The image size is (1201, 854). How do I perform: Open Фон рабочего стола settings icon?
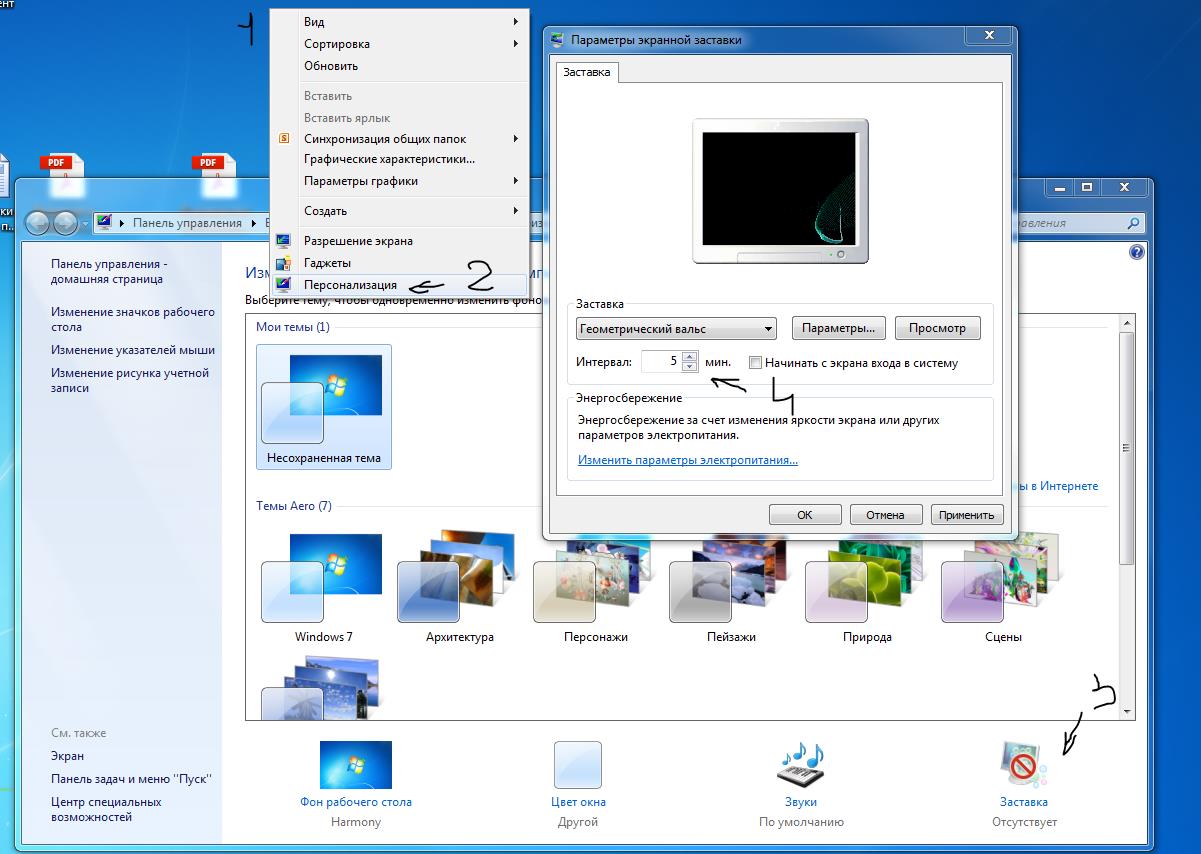pos(356,765)
